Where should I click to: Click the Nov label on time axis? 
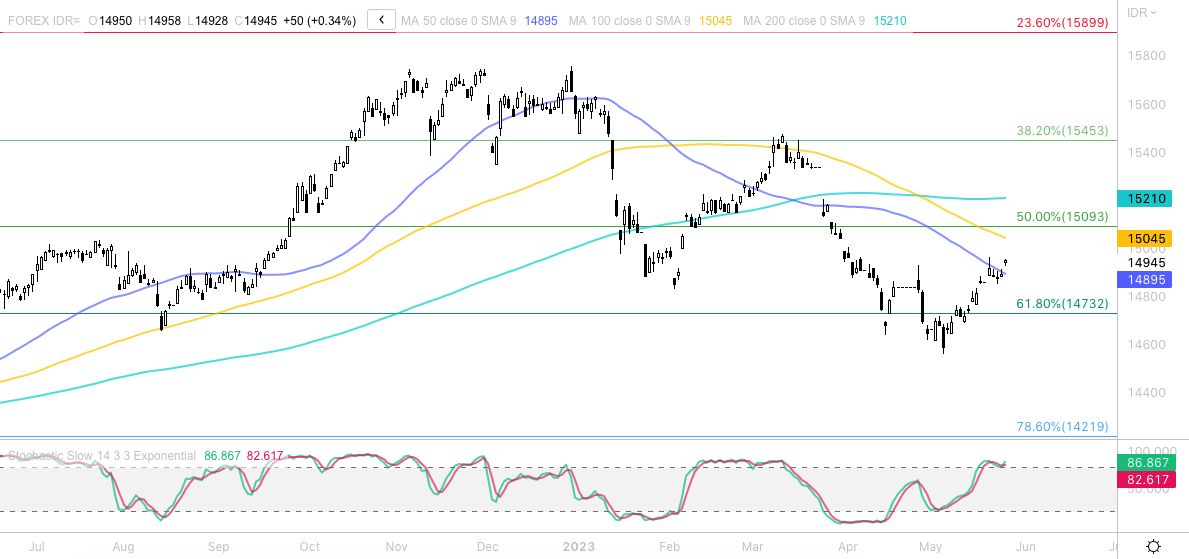pyautogui.click(x=396, y=547)
